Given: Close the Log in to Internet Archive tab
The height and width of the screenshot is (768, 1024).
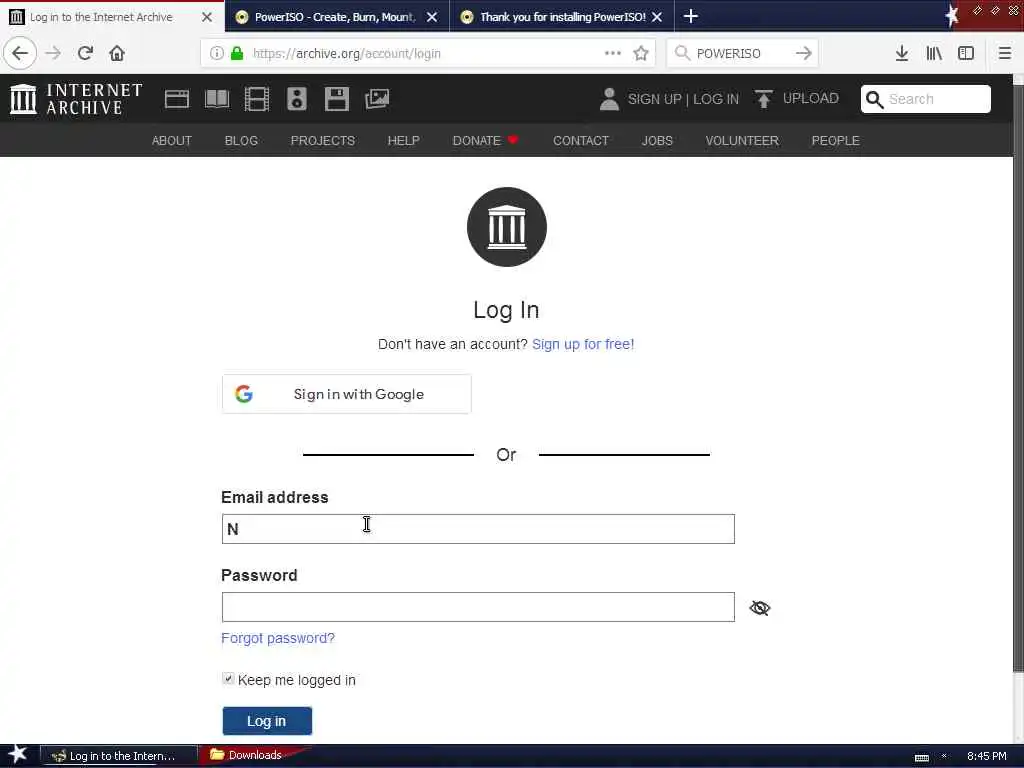Looking at the screenshot, I should [x=206, y=17].
